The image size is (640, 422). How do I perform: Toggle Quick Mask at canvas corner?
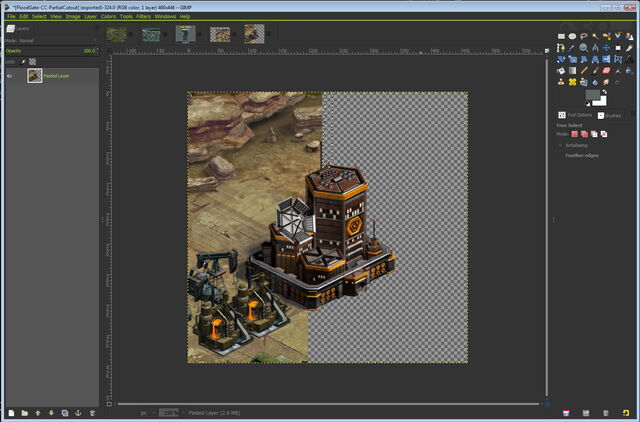tap(109, 404)
